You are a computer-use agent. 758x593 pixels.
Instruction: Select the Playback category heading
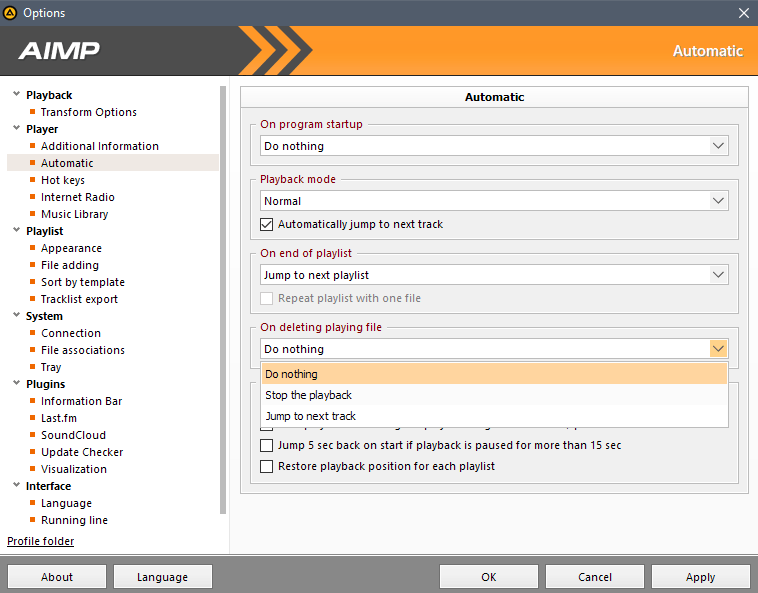coord(49,95)
